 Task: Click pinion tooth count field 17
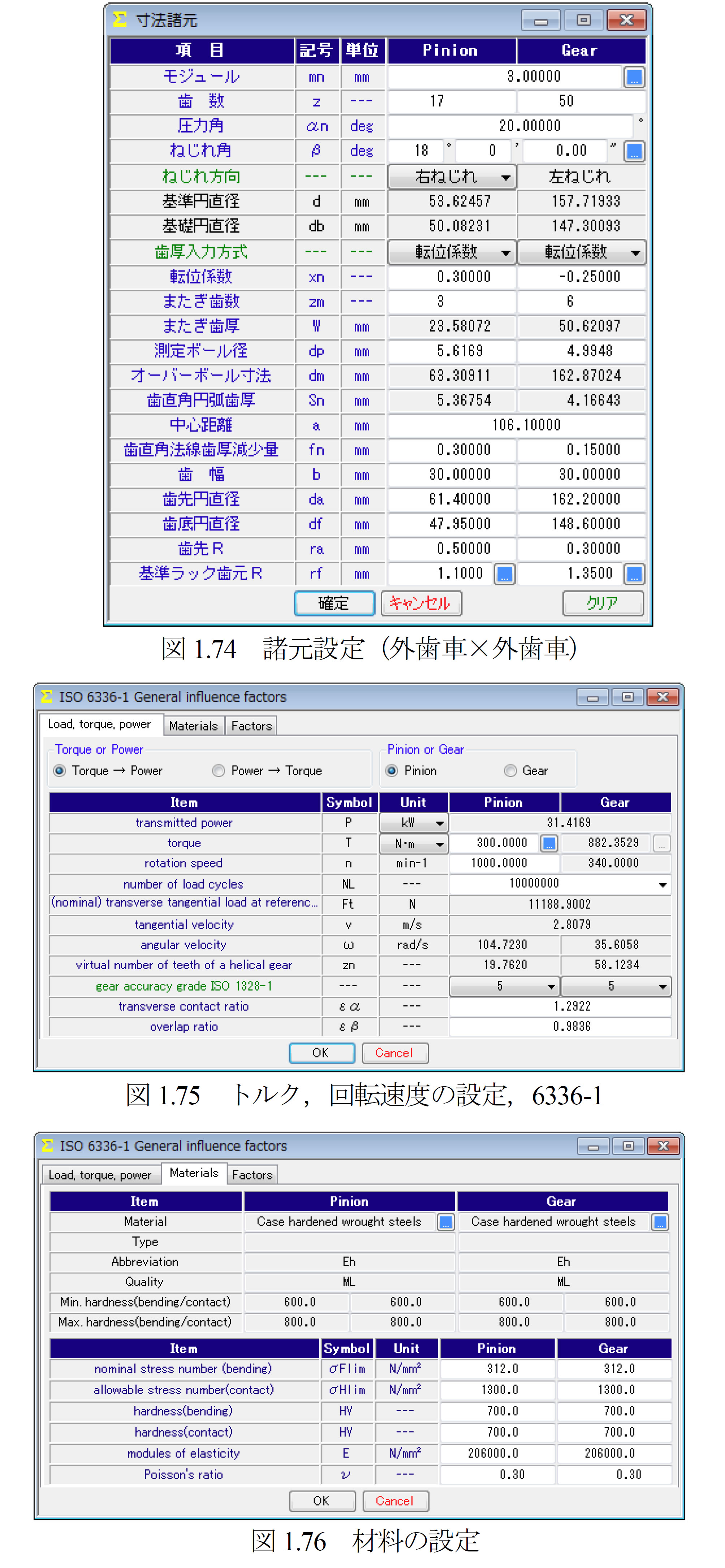[452, 101]
